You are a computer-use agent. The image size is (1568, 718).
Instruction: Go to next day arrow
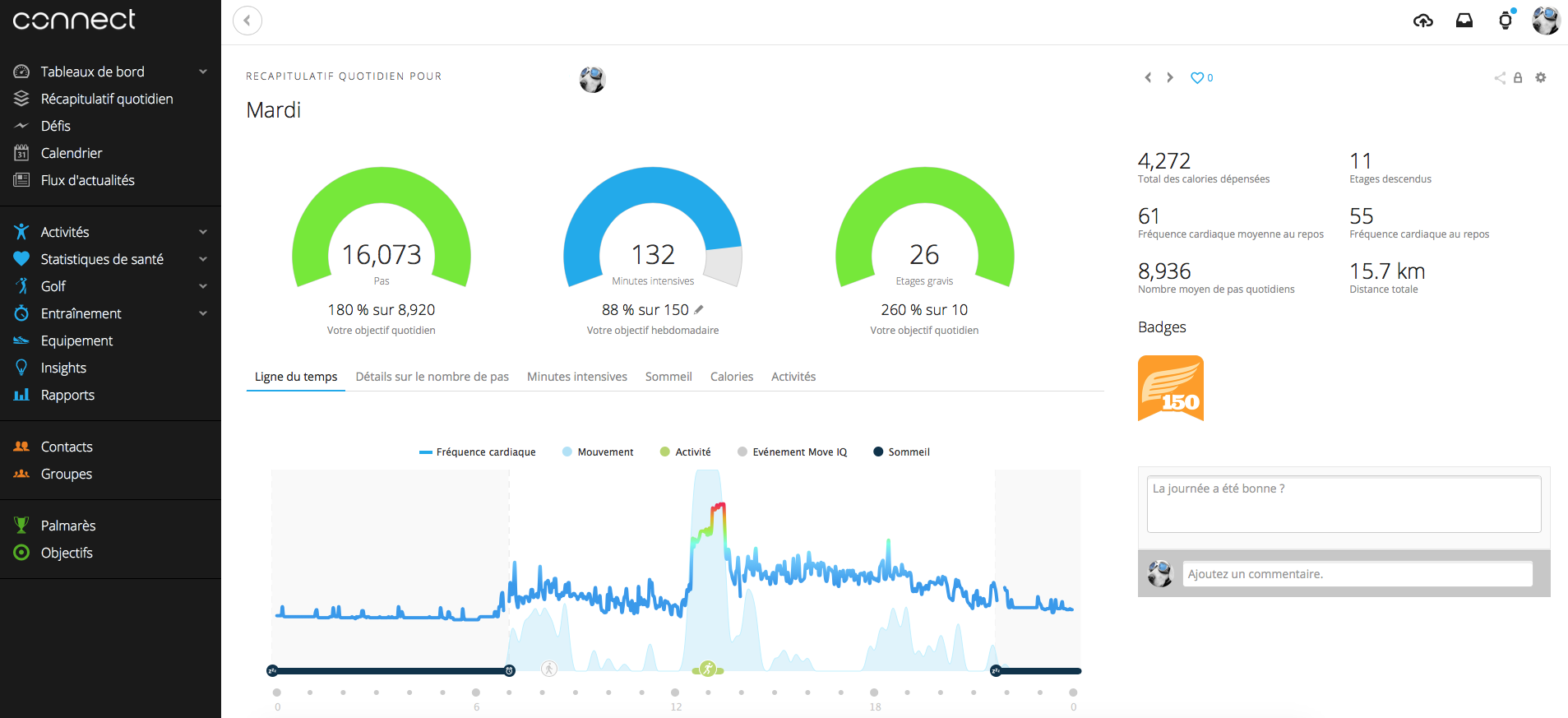tap(1170, 77)
